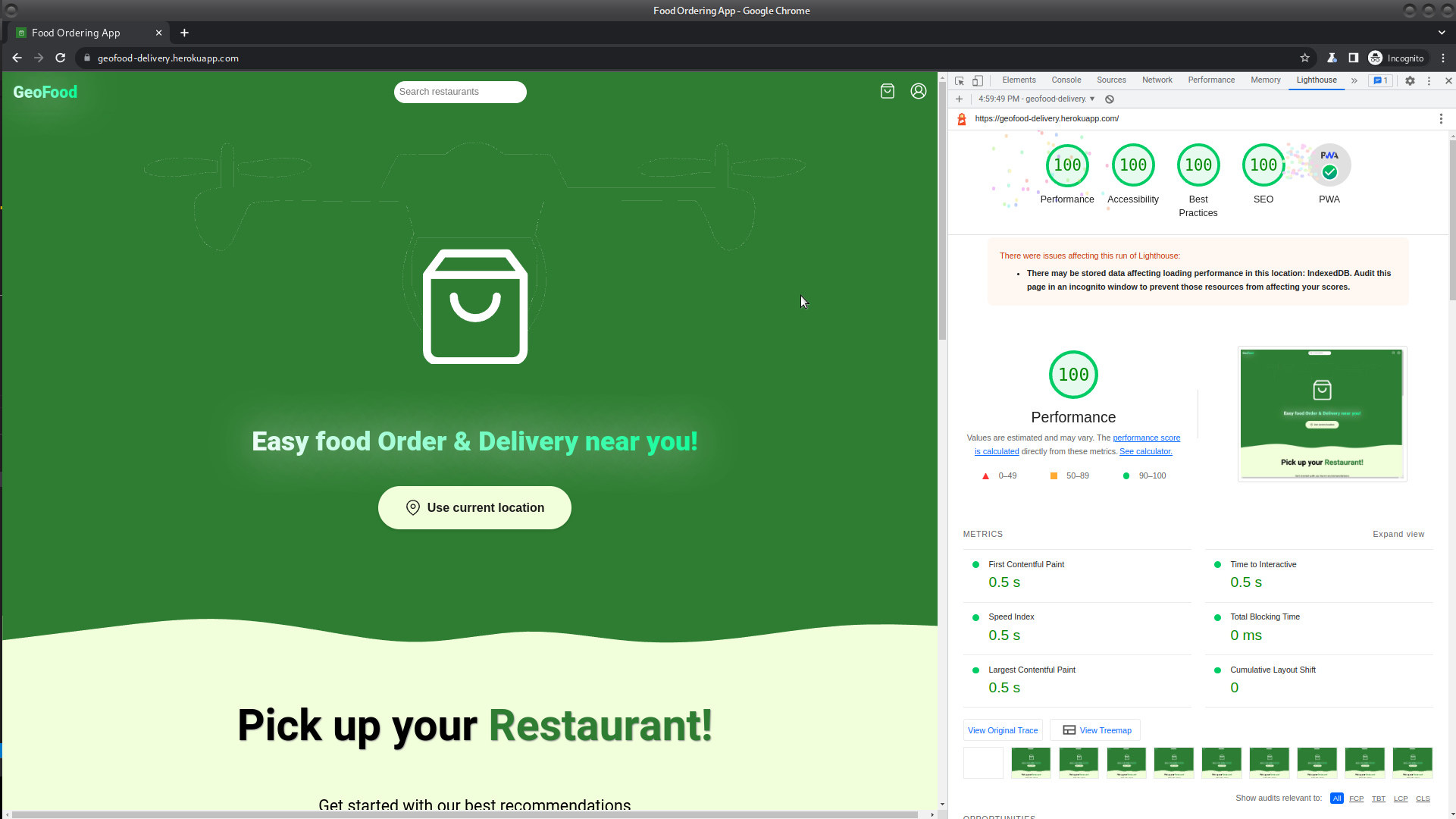Click Use current location button

click(475, 507)
